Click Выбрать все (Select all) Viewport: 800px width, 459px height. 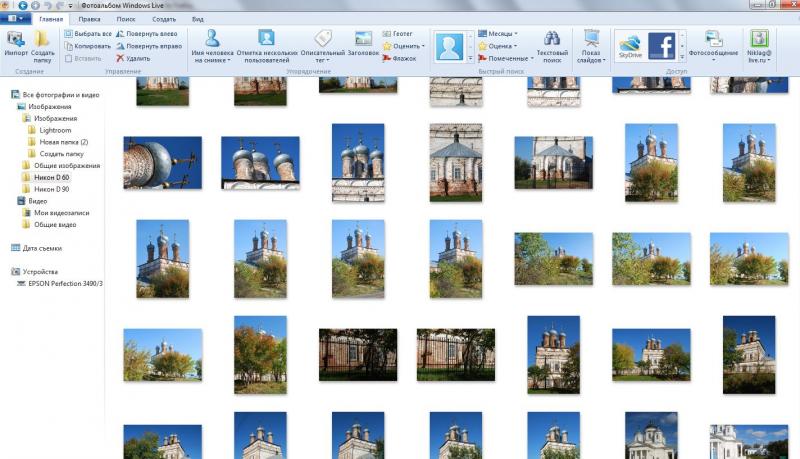[x=88, y=34]
